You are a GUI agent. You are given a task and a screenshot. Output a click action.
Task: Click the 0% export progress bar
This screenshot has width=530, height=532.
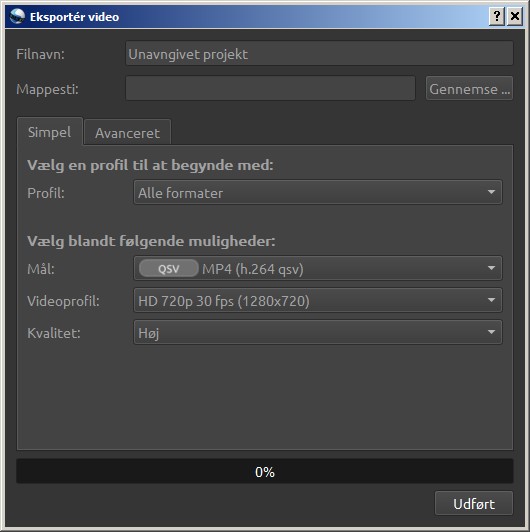click(265, 471)
